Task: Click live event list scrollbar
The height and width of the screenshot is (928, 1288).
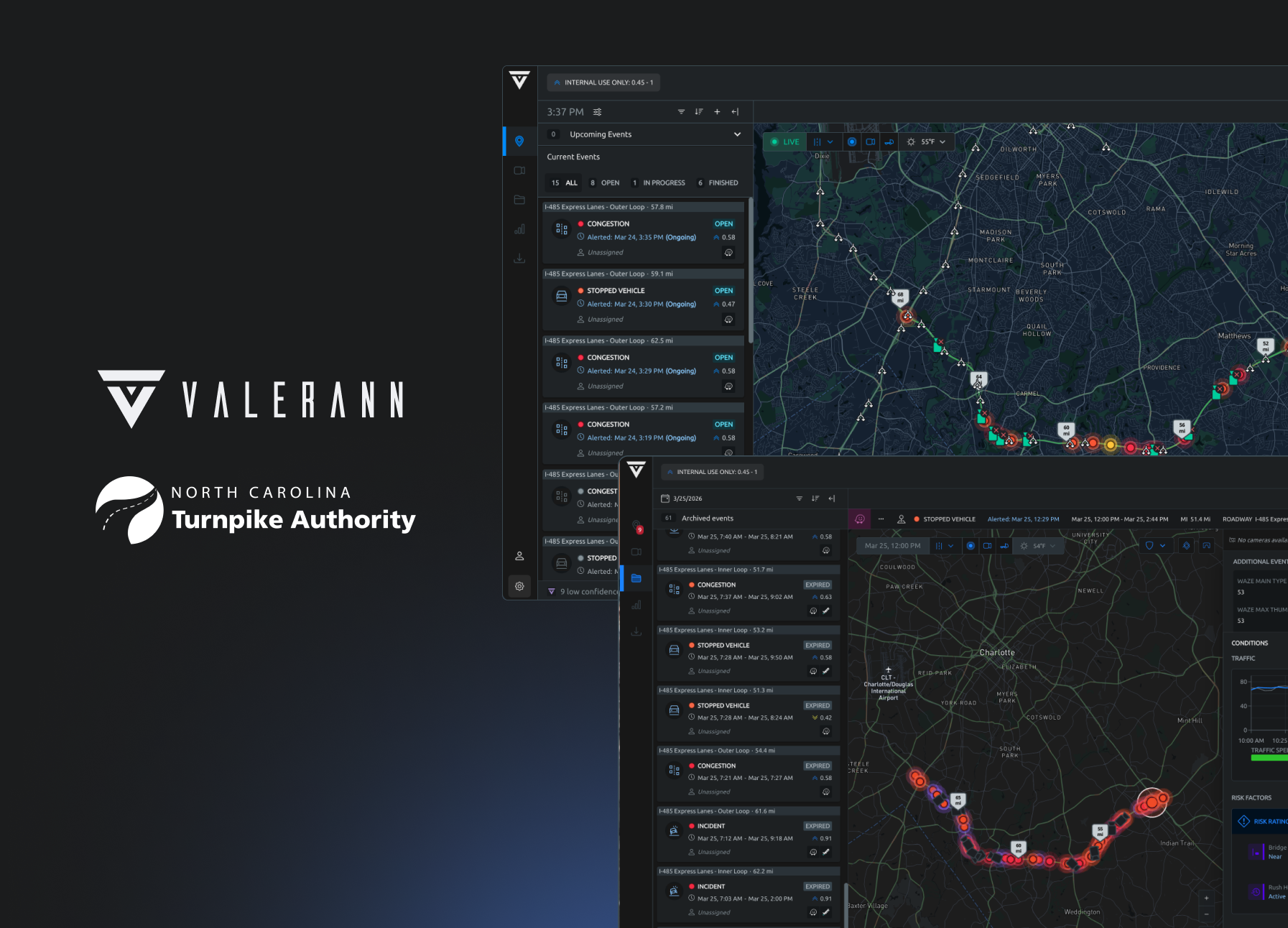Action: [751, 269]
